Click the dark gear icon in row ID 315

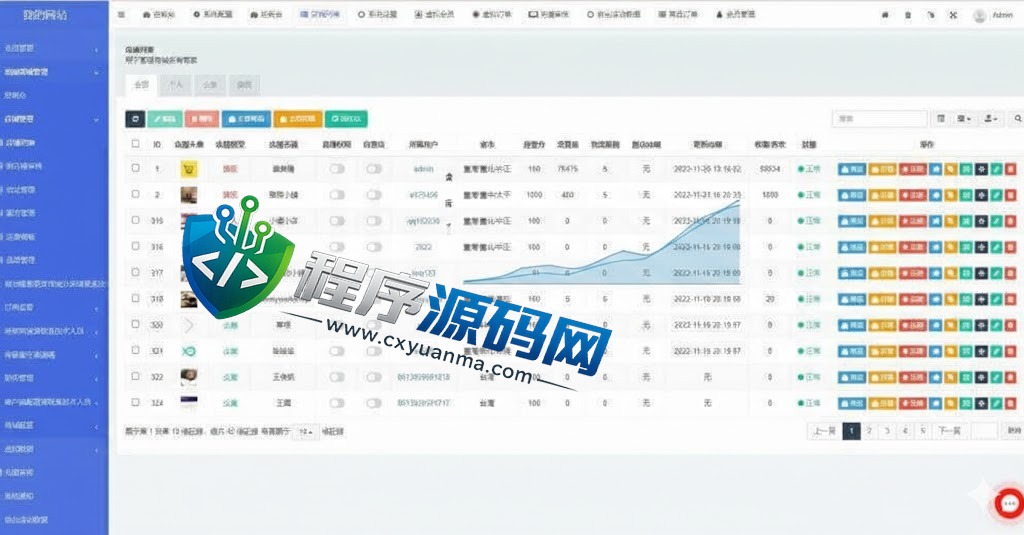981,221
